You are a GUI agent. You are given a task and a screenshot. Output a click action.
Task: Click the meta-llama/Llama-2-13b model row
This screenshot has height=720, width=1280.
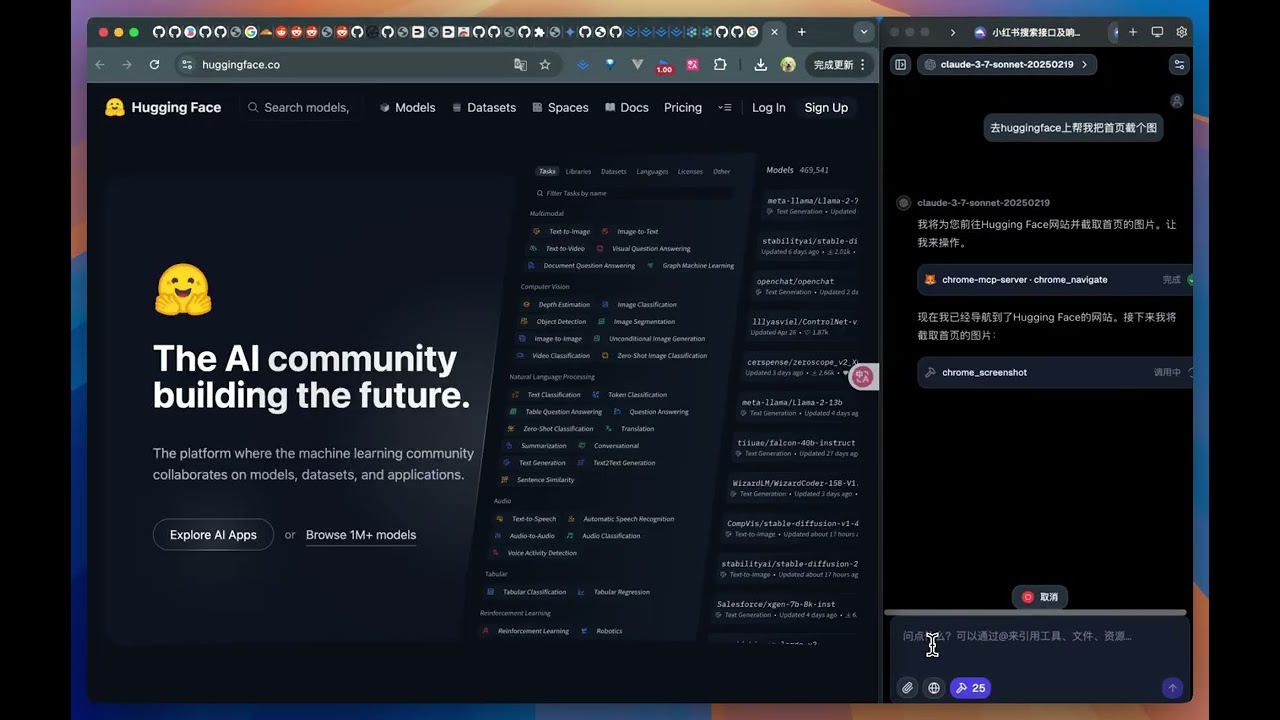[x=799, y=407]
